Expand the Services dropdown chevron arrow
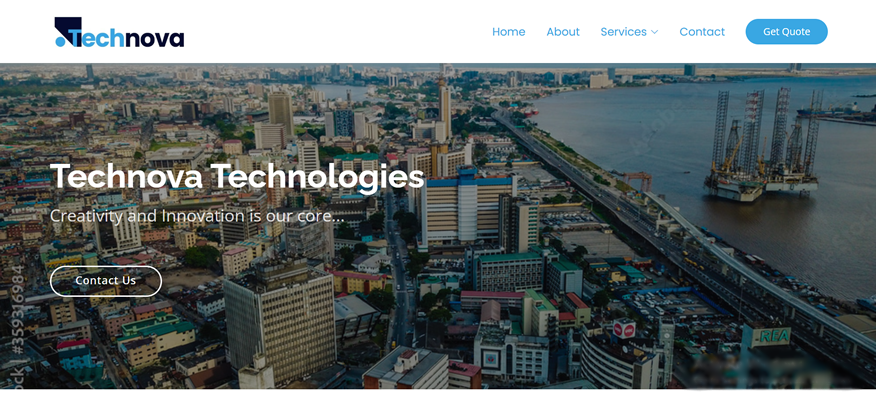This screenshot has width=876, height=404. coord(654,32)
